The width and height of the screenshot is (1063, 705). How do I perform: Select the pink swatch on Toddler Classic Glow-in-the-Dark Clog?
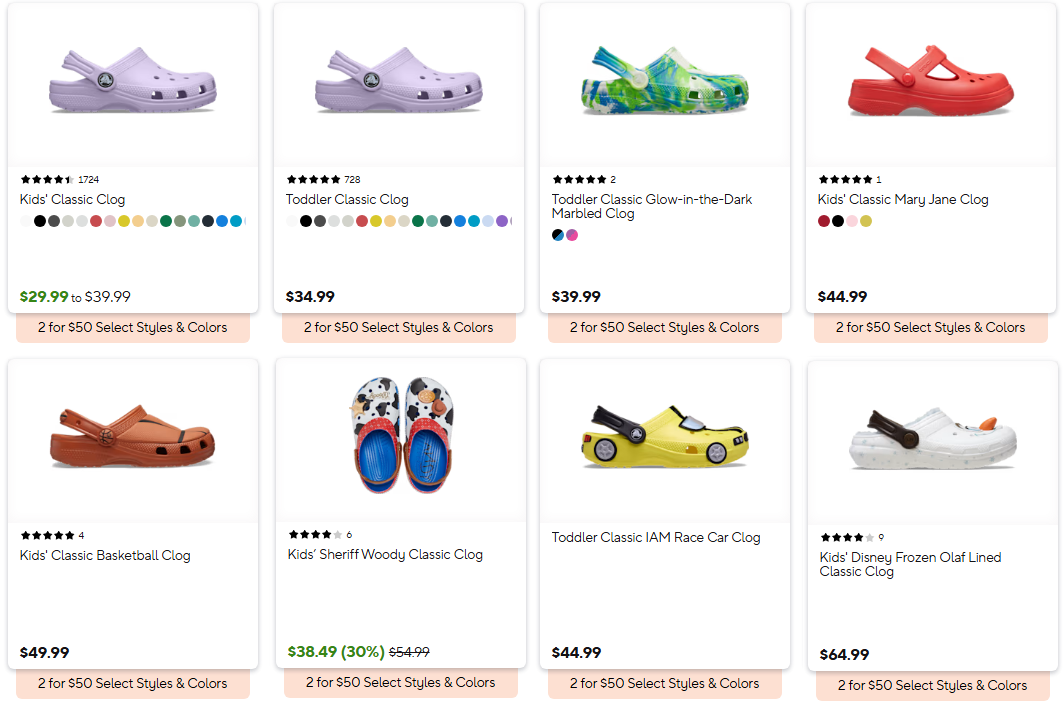pyautogui.click(x=571, y=234)
